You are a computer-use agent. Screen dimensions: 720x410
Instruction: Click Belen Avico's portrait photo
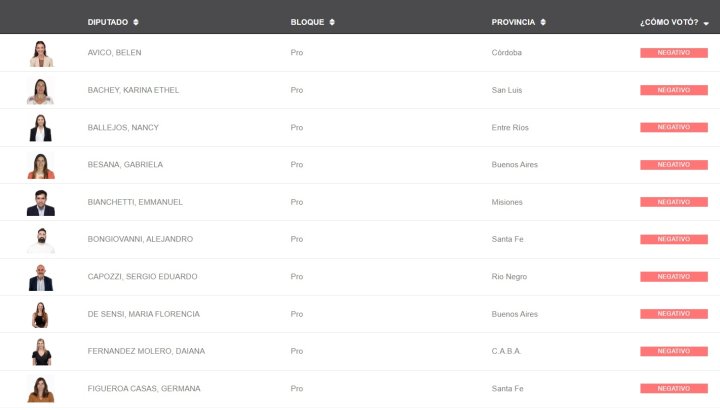(41, 53)
